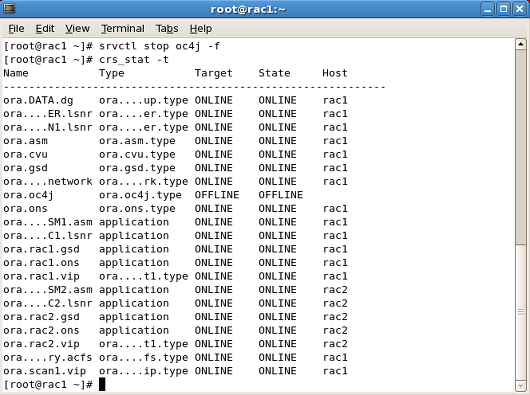The image size is (530, 395).
Task: Click the 'ora.oc4j.type' type value
Action: tap(140, 195)
